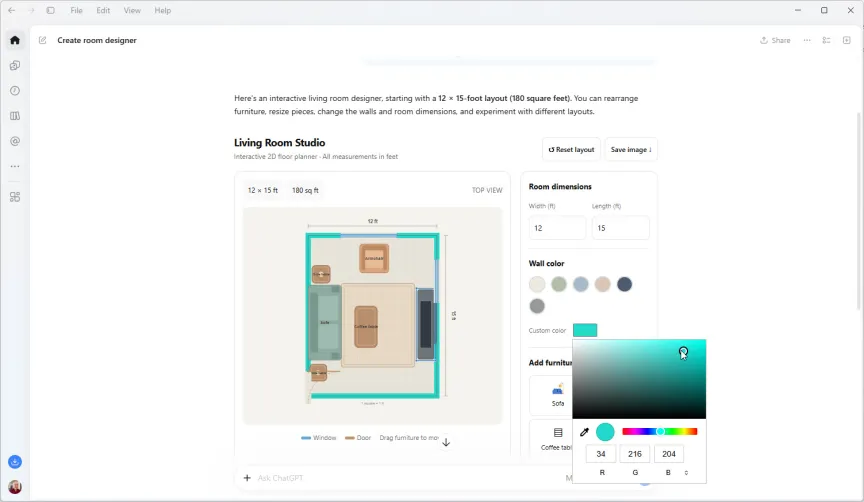Click the last icon at the top-right of the header

click(847, 40)
